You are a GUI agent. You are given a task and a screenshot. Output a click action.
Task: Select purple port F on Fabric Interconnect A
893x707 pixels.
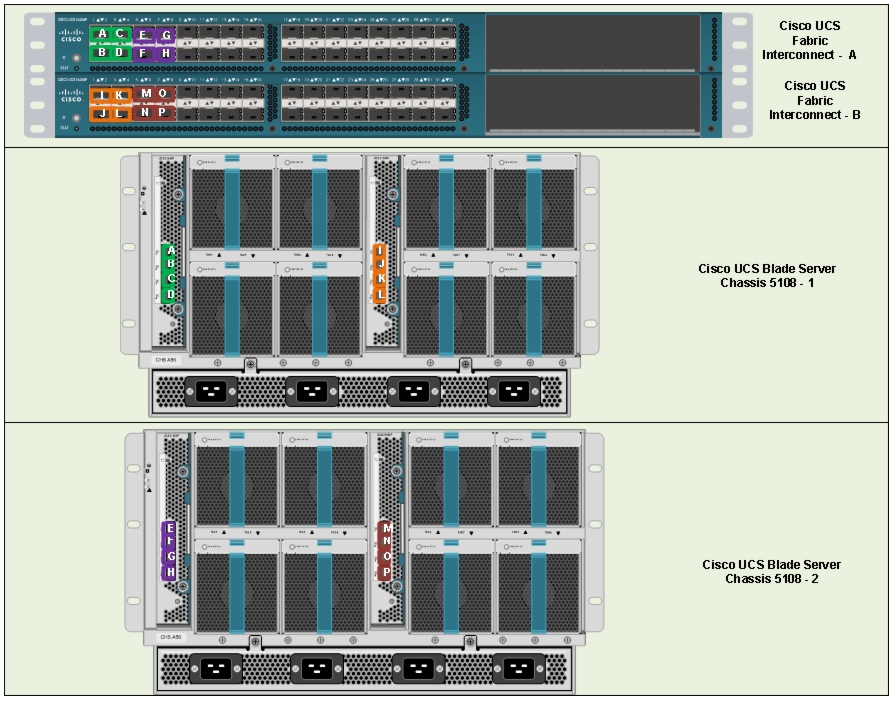pos(143,53)
